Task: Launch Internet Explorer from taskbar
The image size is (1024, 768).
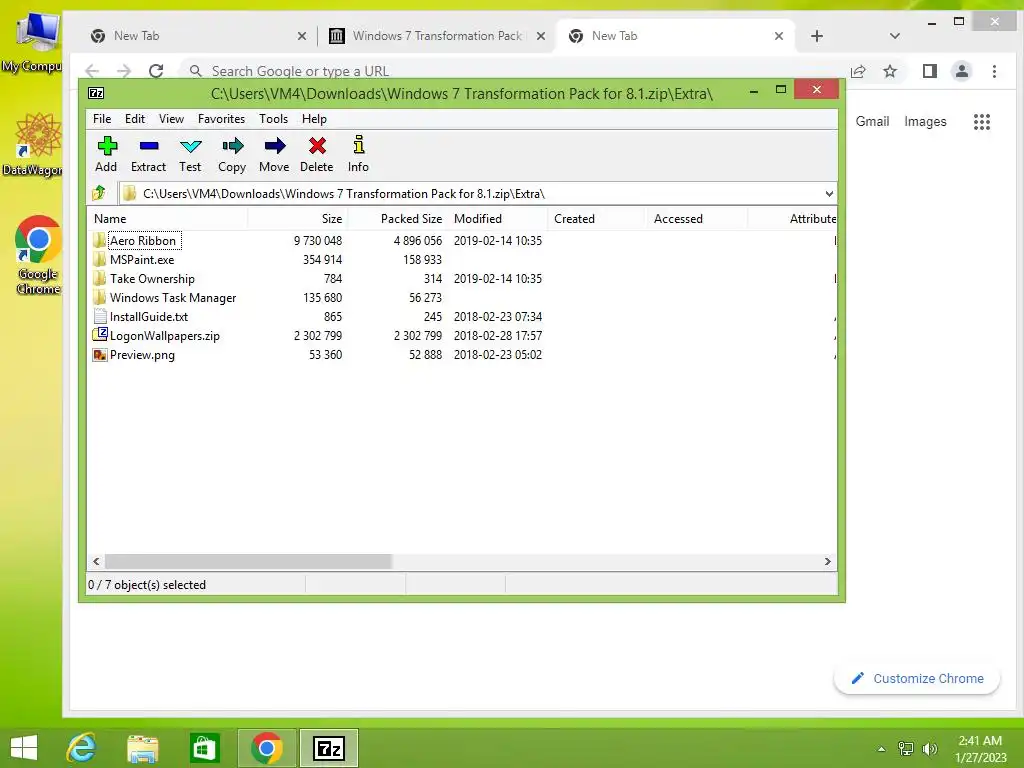Action: coord(82,748)
